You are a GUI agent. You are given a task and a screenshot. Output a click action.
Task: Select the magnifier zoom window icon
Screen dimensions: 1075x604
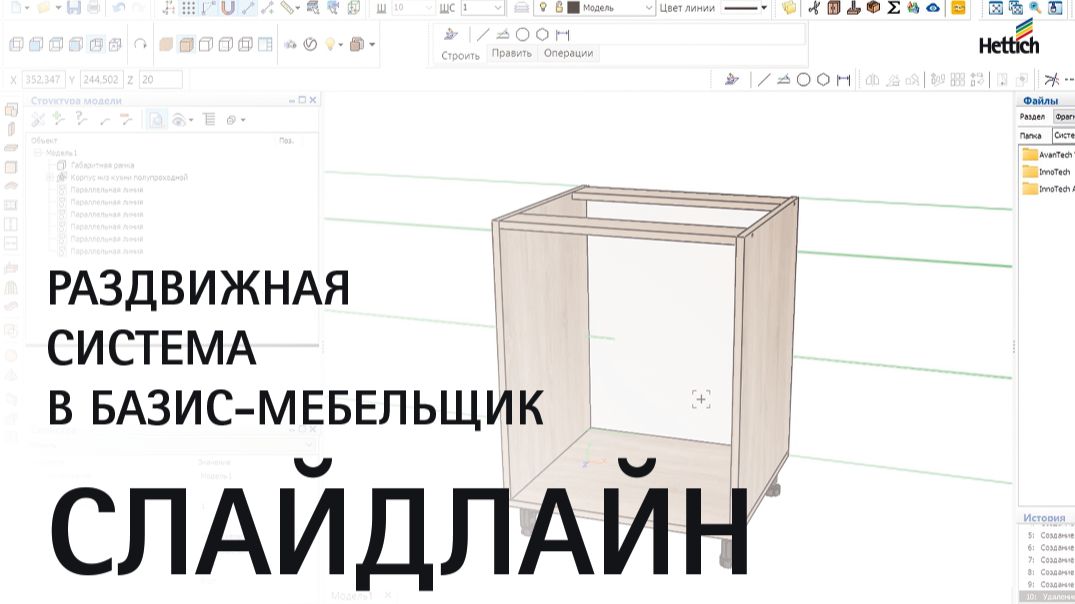(x=1035, y=8)
